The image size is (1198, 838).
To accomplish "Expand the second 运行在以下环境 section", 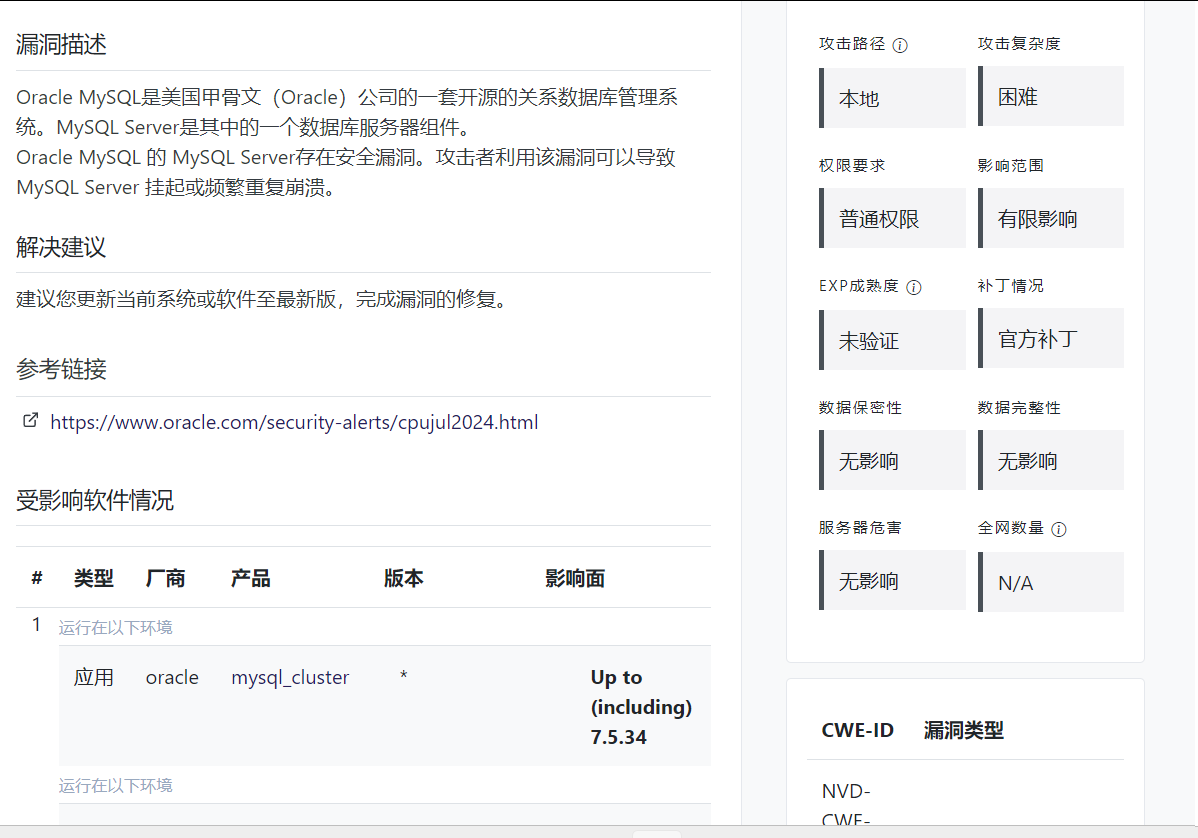I will pyautogui.click(x=115, y=785).
